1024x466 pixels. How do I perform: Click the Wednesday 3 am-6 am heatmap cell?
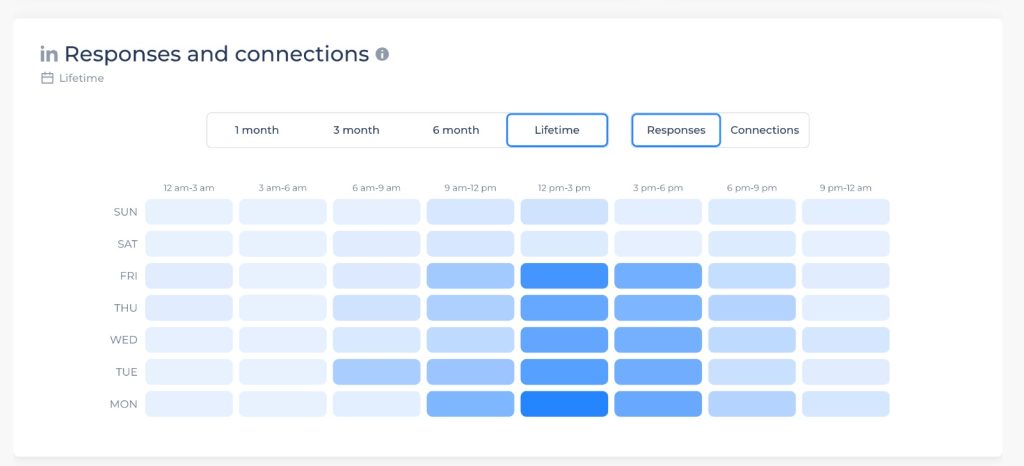283,339
